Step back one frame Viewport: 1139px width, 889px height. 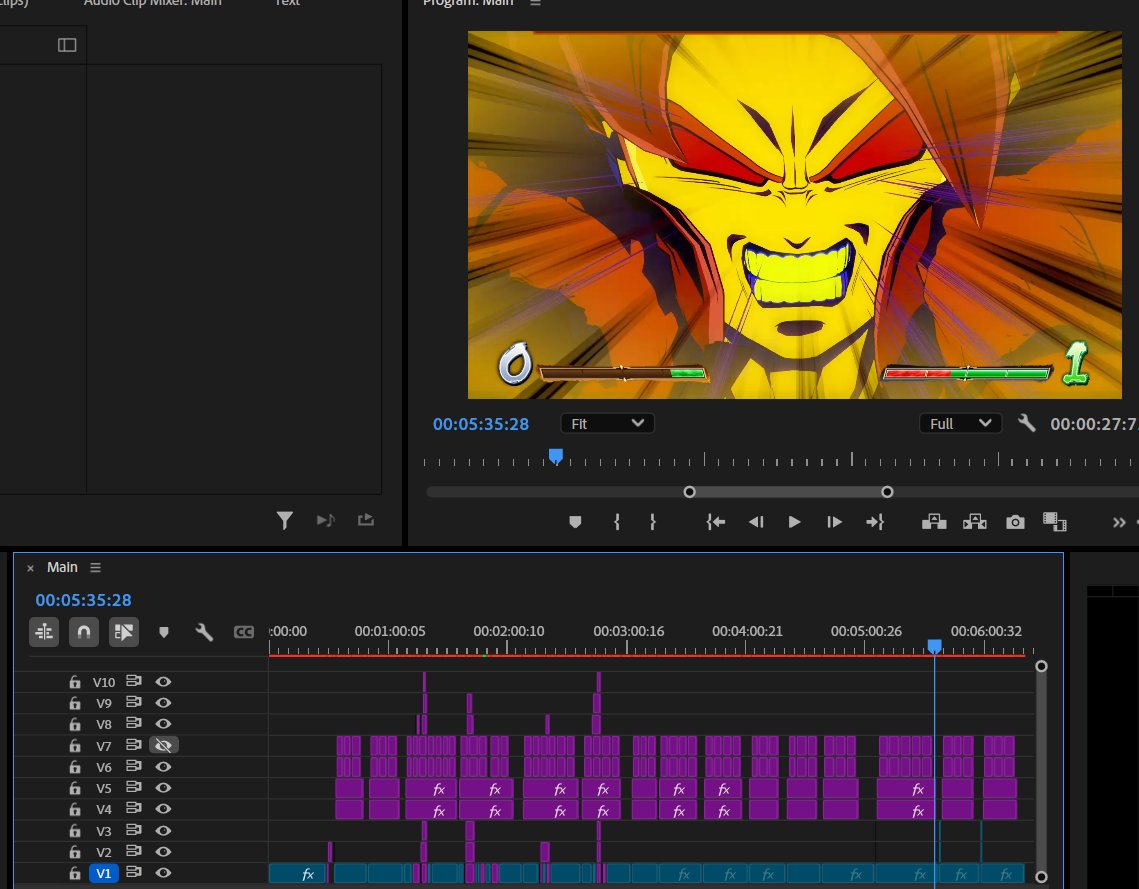tap(756, 522)
